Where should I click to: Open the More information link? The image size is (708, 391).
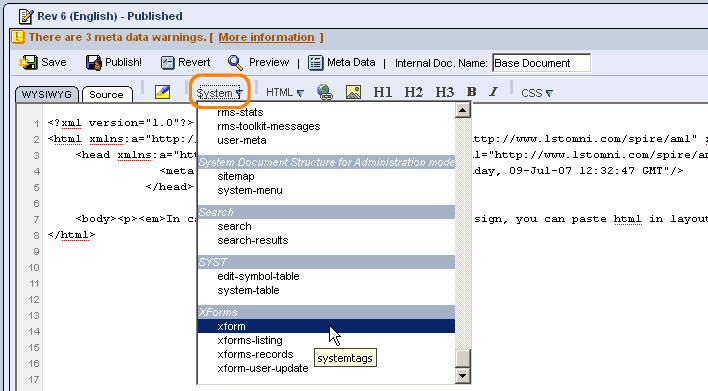pyautogui.click(x=266, y=37)
